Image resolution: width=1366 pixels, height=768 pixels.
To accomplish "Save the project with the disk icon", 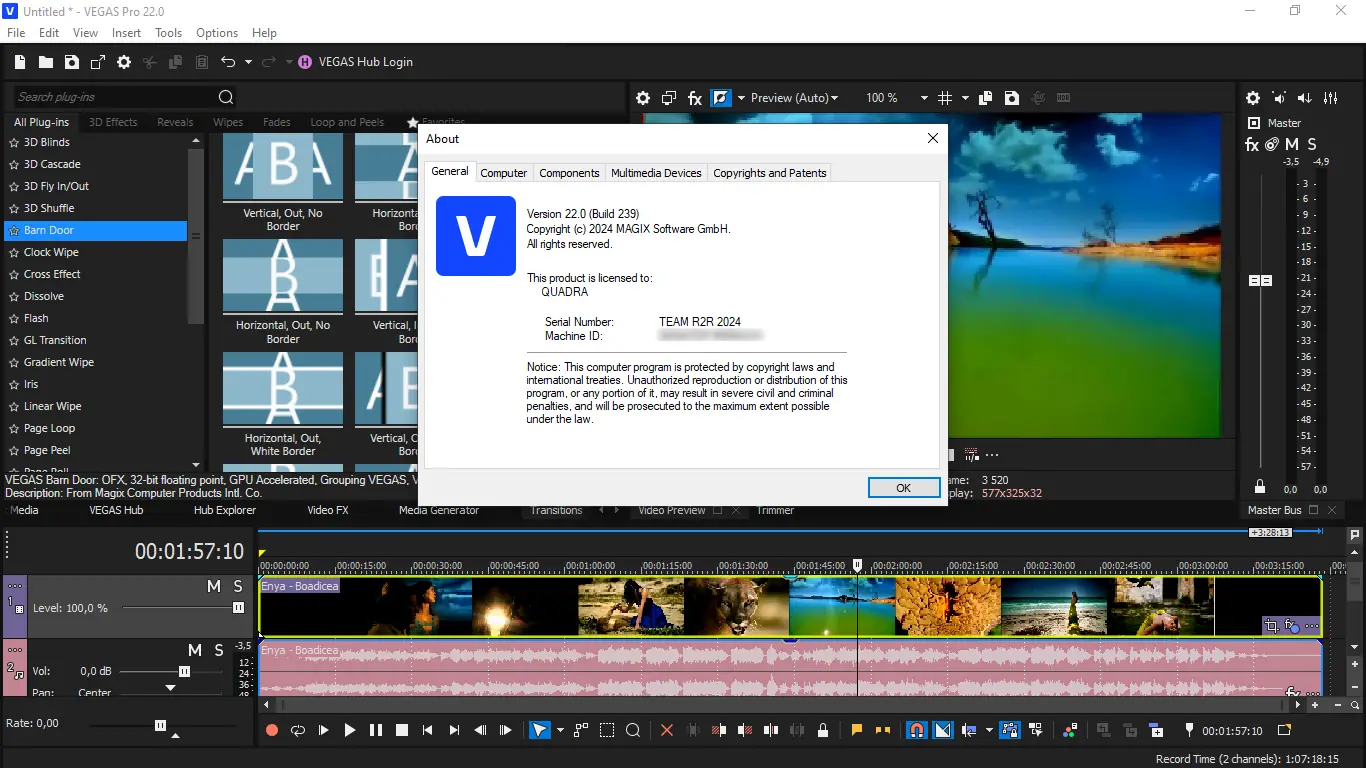I will pos(72,62).
